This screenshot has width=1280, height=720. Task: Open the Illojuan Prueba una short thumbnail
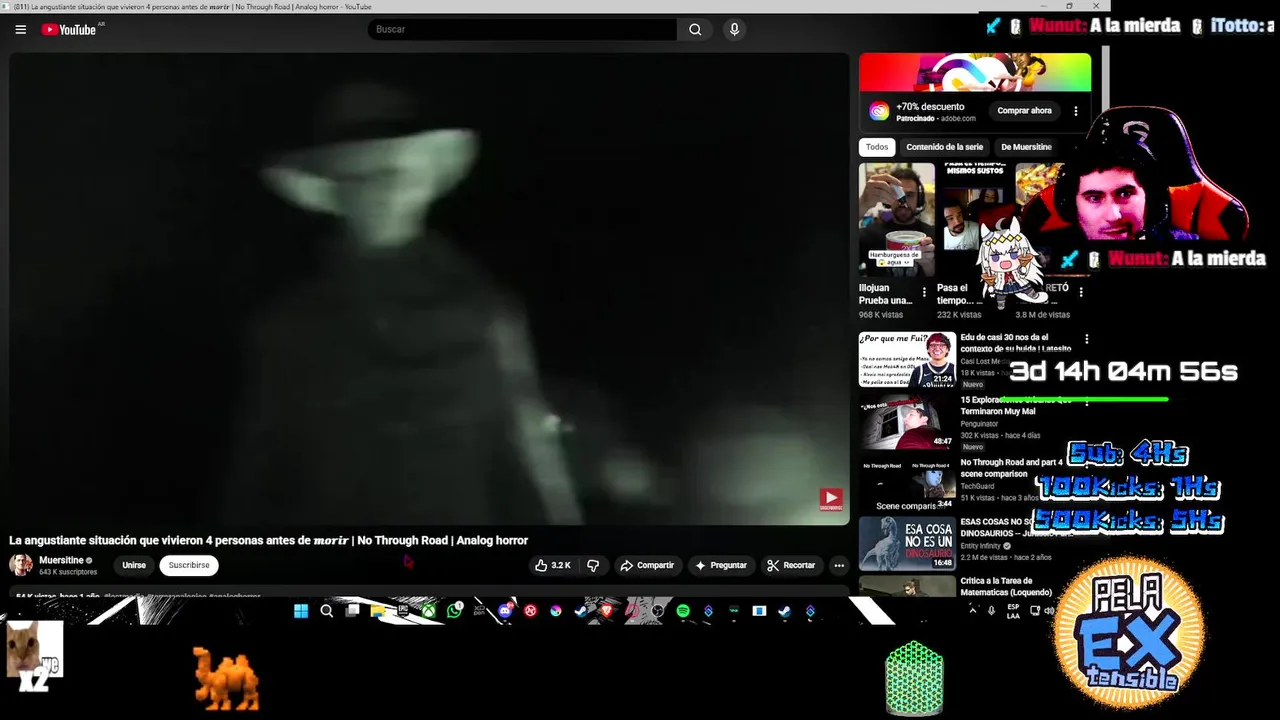pos(897,220)
